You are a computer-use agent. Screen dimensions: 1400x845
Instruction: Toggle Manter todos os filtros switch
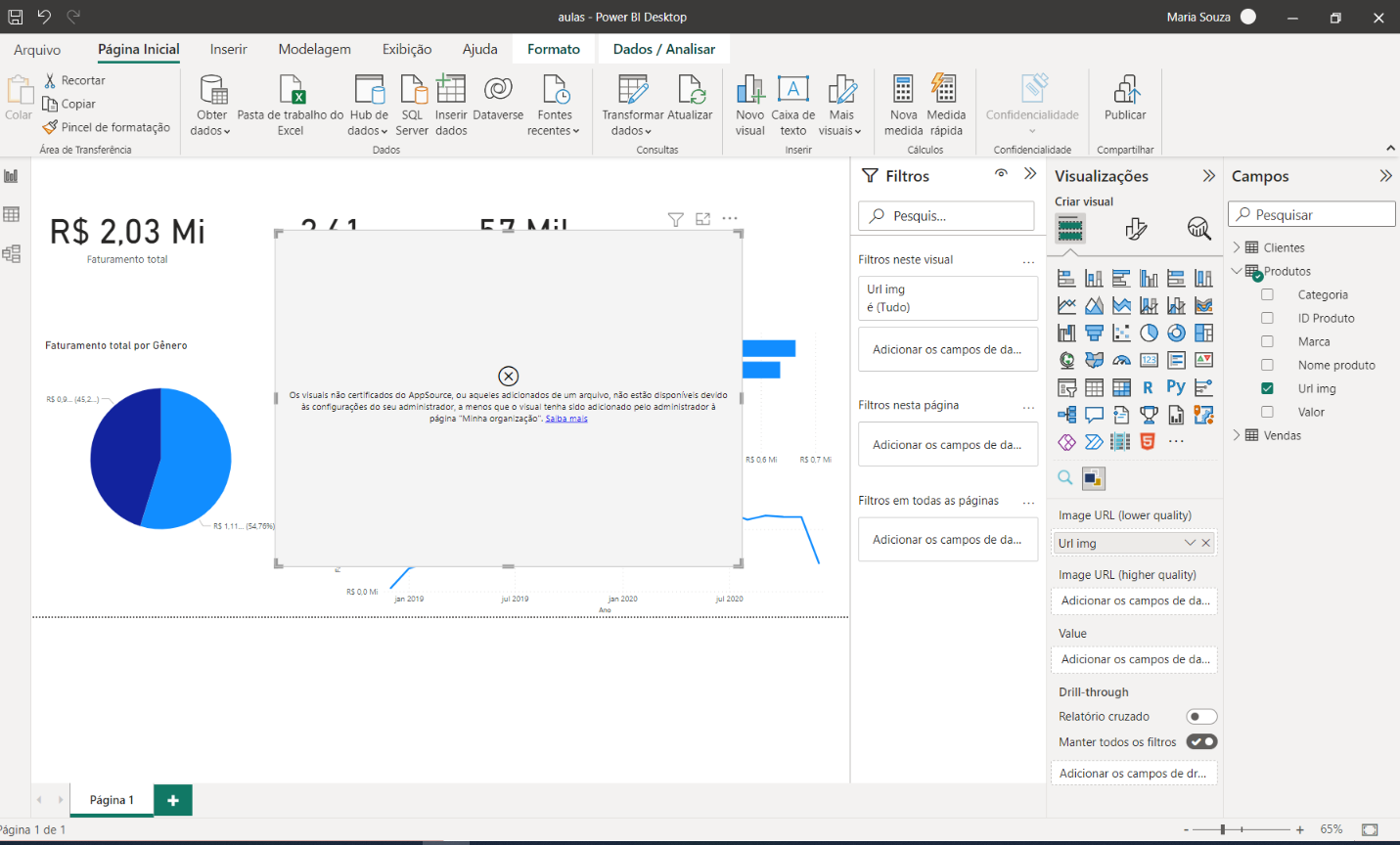1201,742
